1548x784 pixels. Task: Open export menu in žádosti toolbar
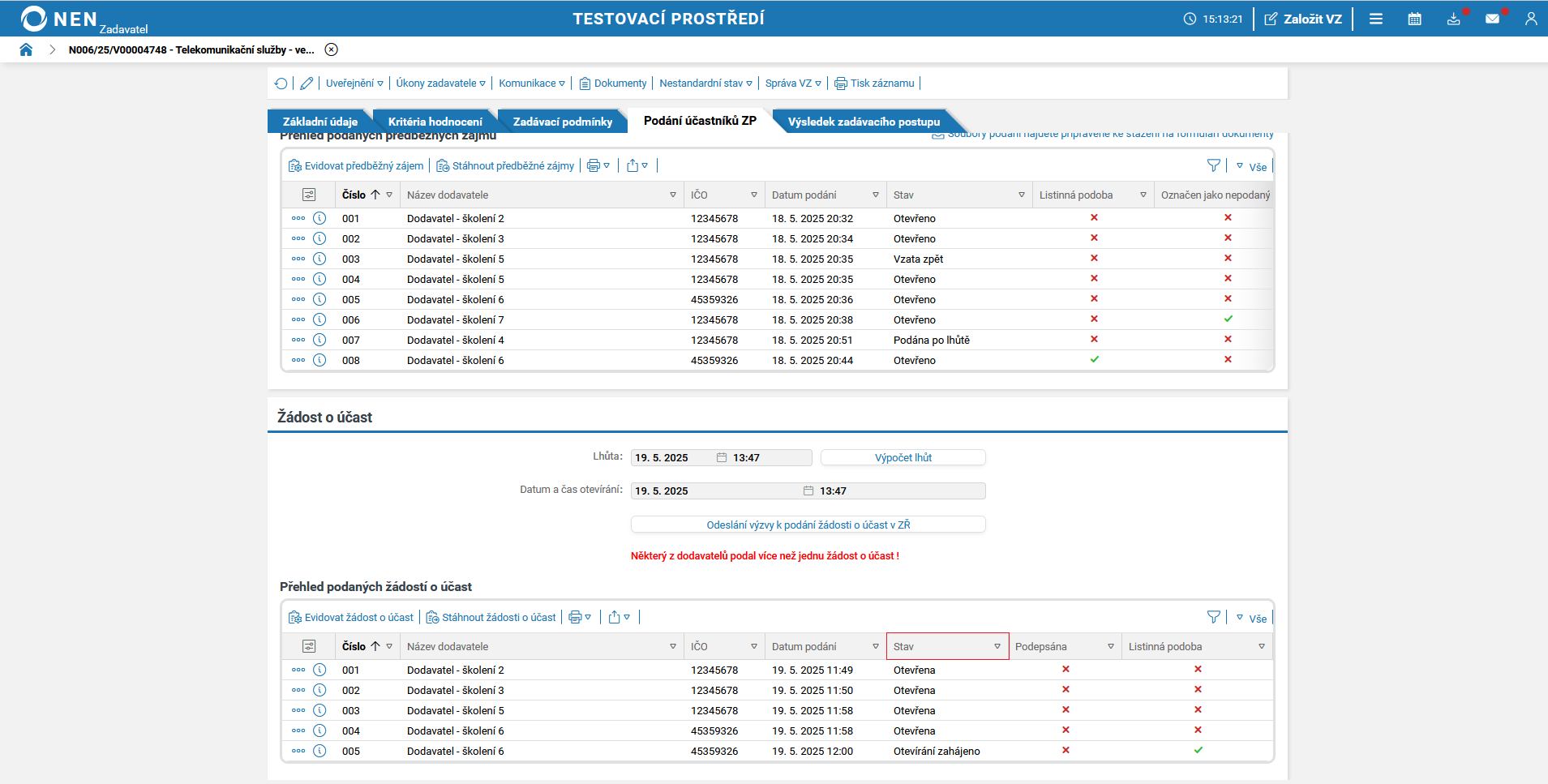(620, 618)
